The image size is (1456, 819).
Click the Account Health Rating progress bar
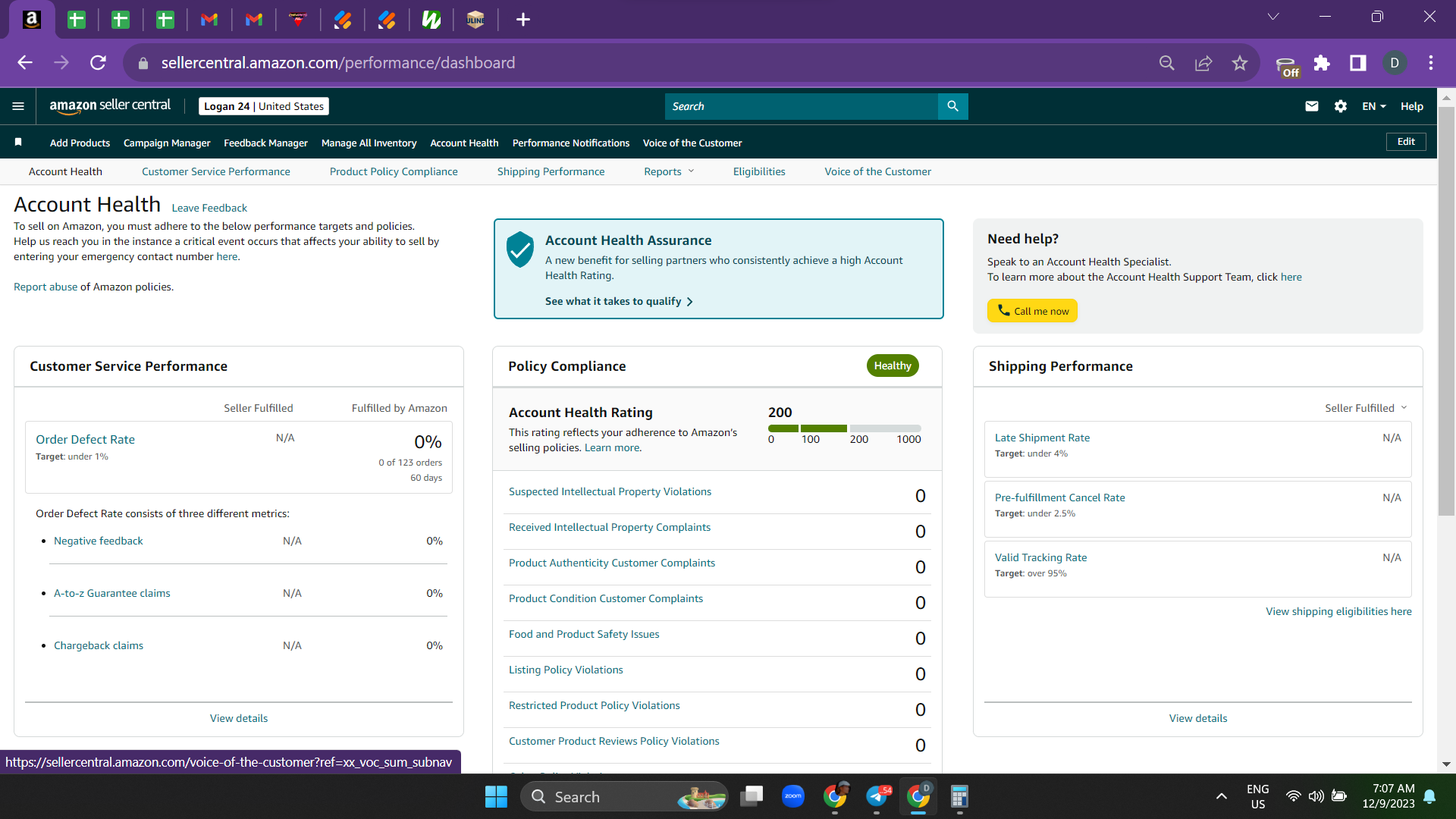pyautogui.click(x=845, y=428)
